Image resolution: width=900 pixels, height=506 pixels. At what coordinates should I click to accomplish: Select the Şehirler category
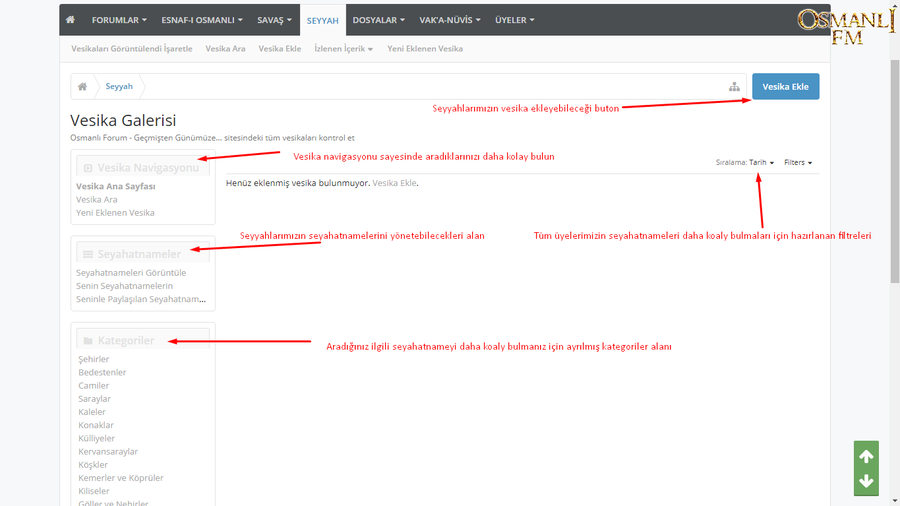94,359
